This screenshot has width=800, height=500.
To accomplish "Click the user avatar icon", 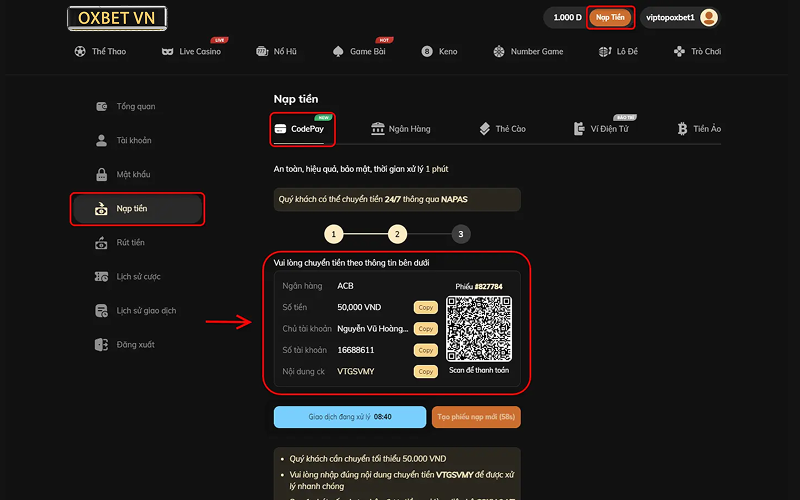I will [x=709, y=18].
